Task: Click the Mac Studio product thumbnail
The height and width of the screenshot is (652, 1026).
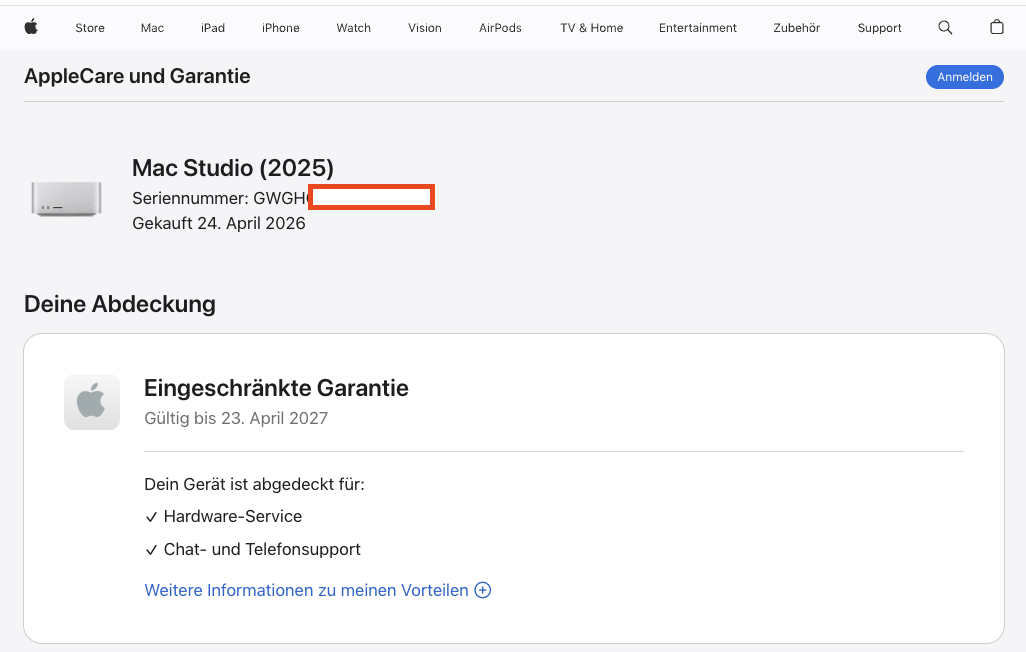Action: (x=66, y=198)
